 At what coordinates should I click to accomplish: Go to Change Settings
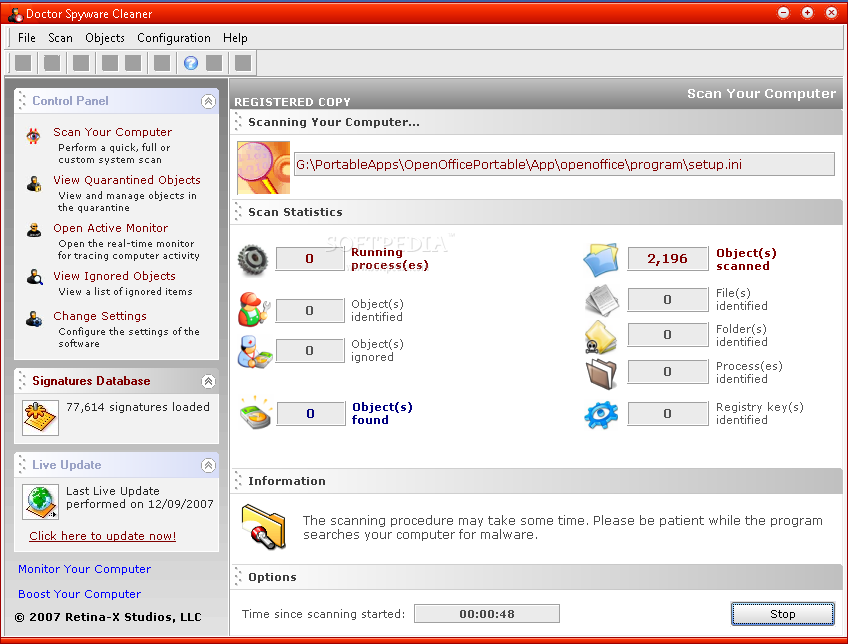(100, 316)
